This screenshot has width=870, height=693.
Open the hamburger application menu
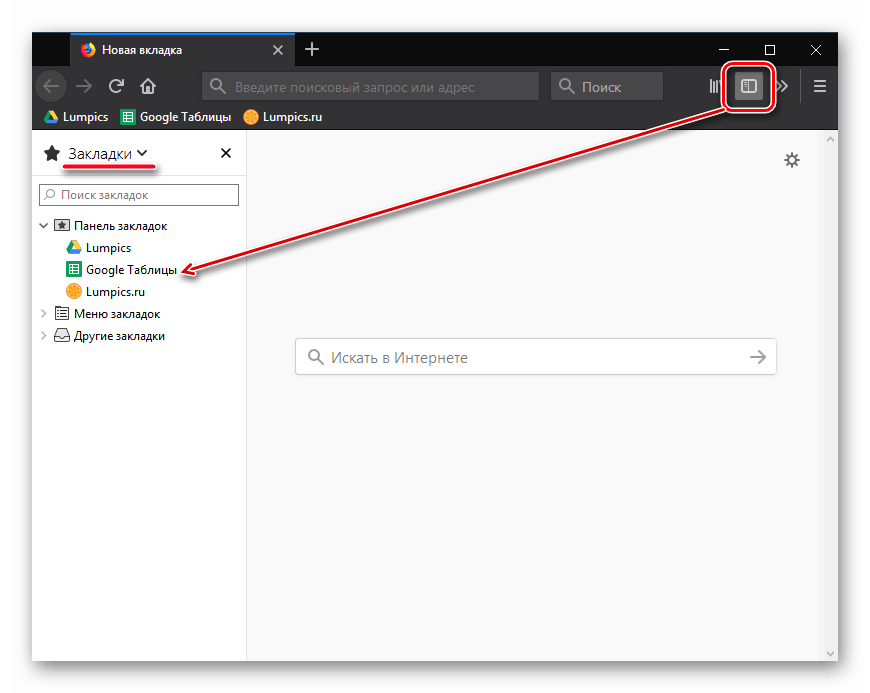820,86
